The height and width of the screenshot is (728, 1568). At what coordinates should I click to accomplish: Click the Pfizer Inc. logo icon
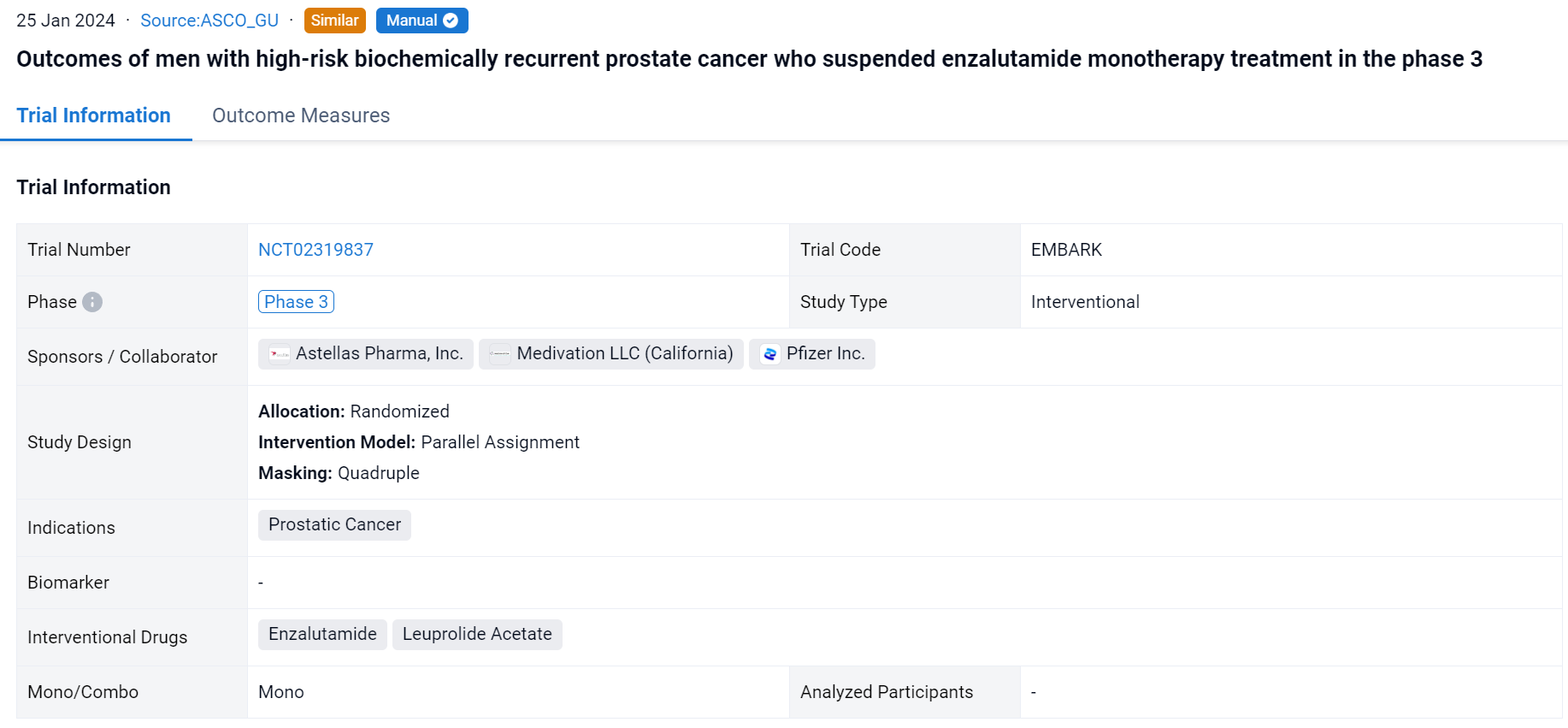click(x=769, y=354)
